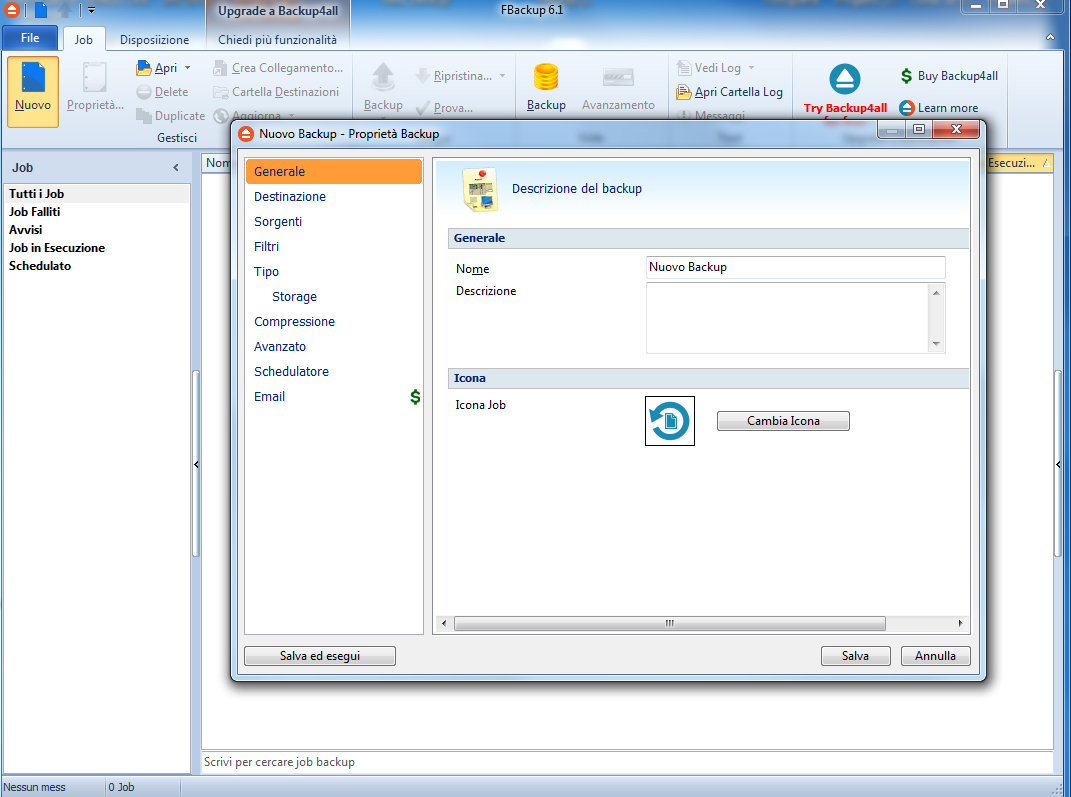This screenshot has width=1071, height=797.
Task: Click the Salva ed esegui button
Action: (320, 656)
